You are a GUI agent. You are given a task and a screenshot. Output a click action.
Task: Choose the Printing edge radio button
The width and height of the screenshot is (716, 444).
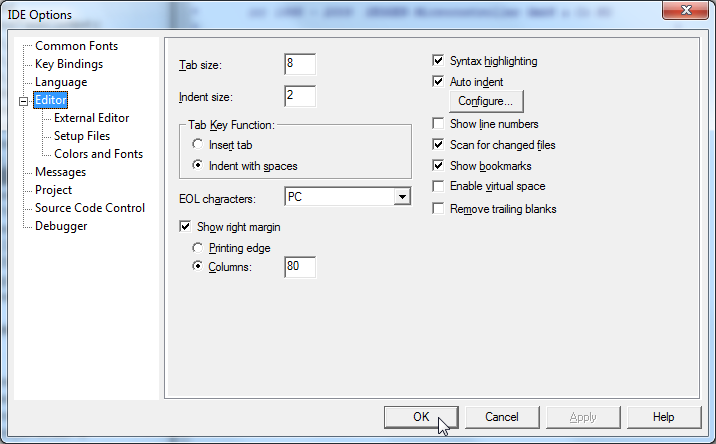[x=199, y=247]
